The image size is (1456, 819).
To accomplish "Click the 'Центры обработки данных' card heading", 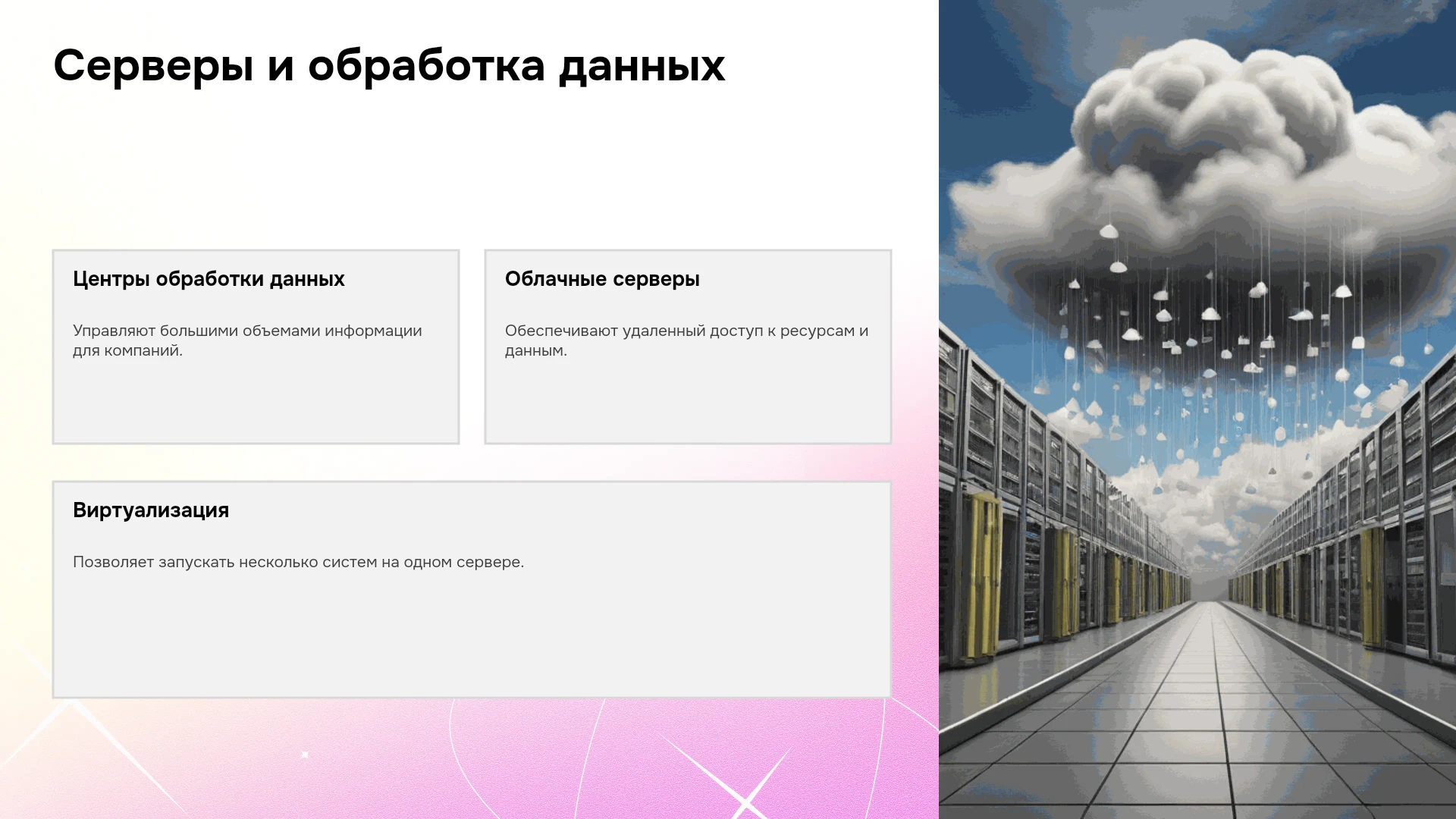I will 209,279.
